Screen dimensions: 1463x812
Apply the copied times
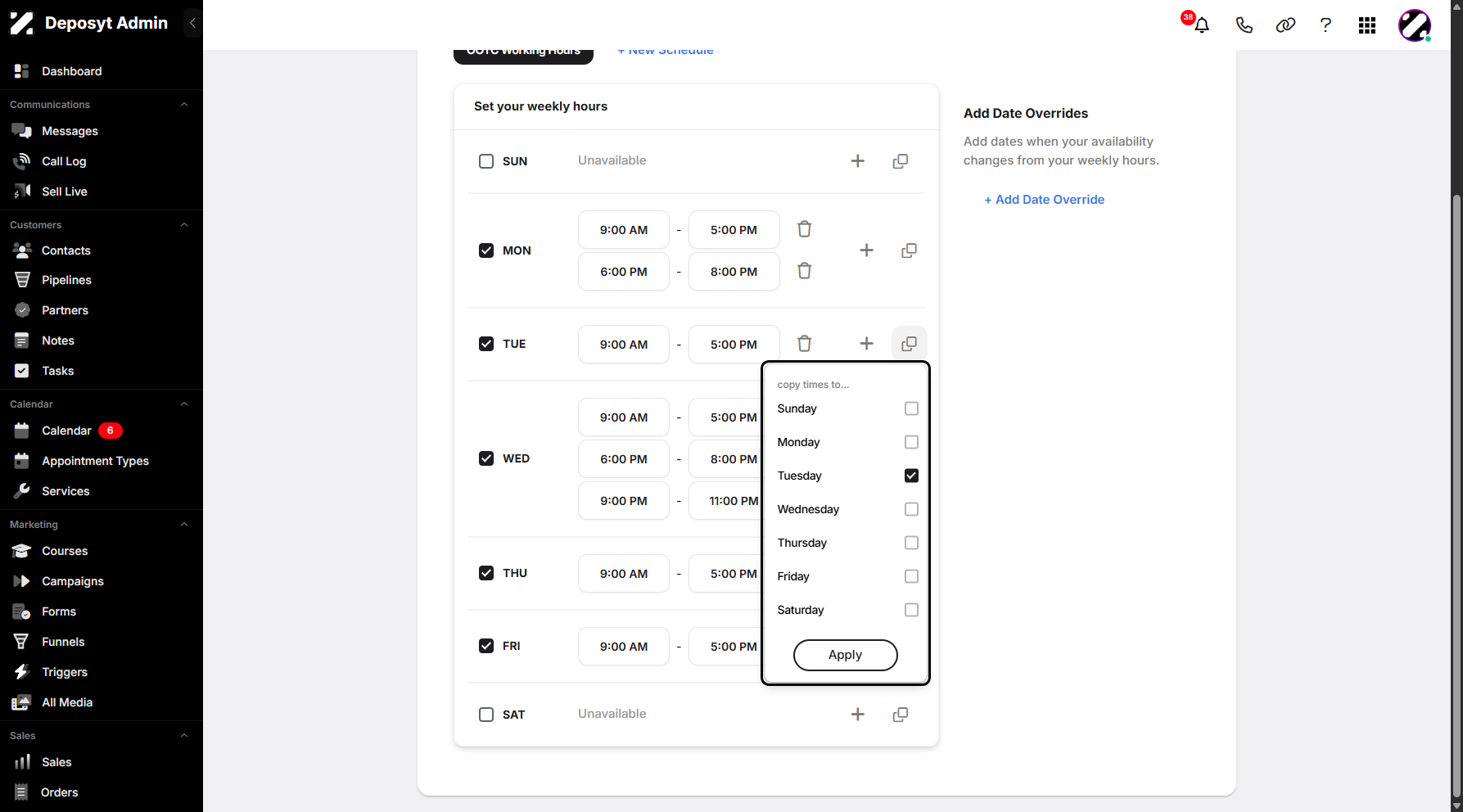click(x=846, y=655)
